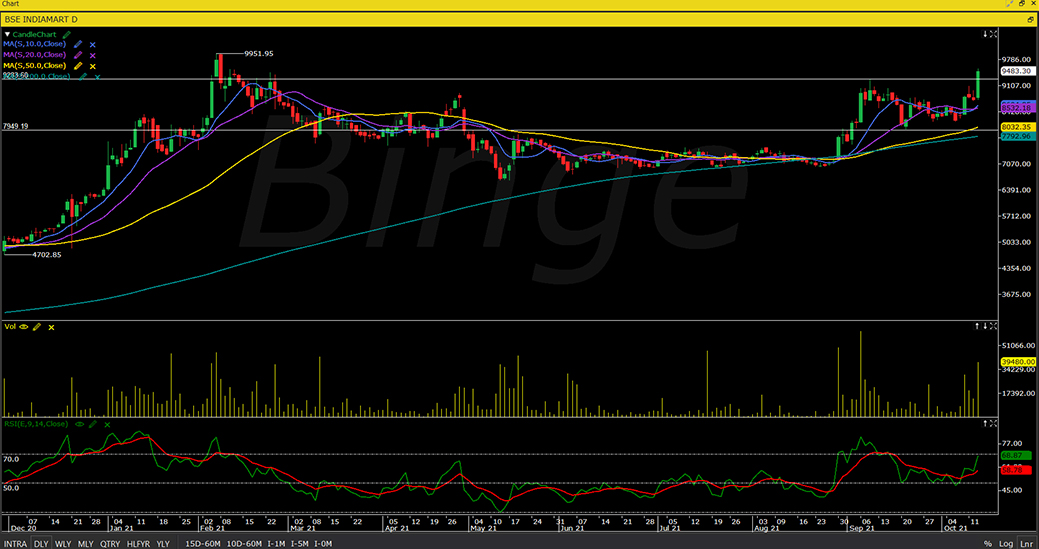Screen dimensions: 1039x549
Task: Move the Vol pane down with the arrow
Action: click(985, 326)
